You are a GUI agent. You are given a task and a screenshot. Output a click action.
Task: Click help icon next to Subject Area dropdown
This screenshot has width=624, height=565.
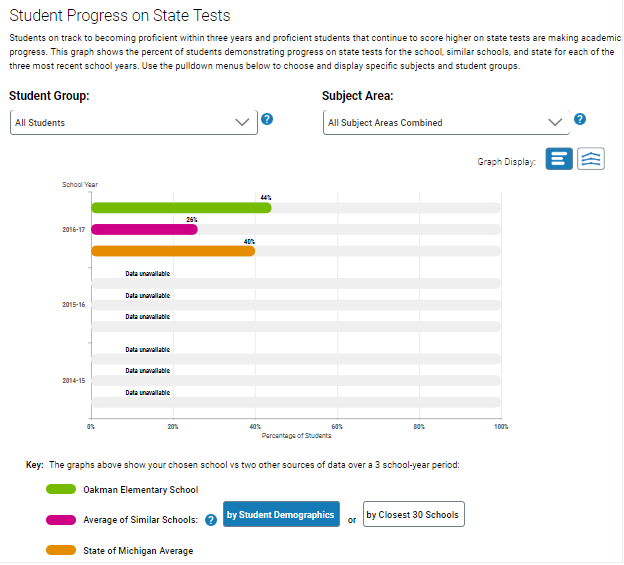(x=579, y=120)
